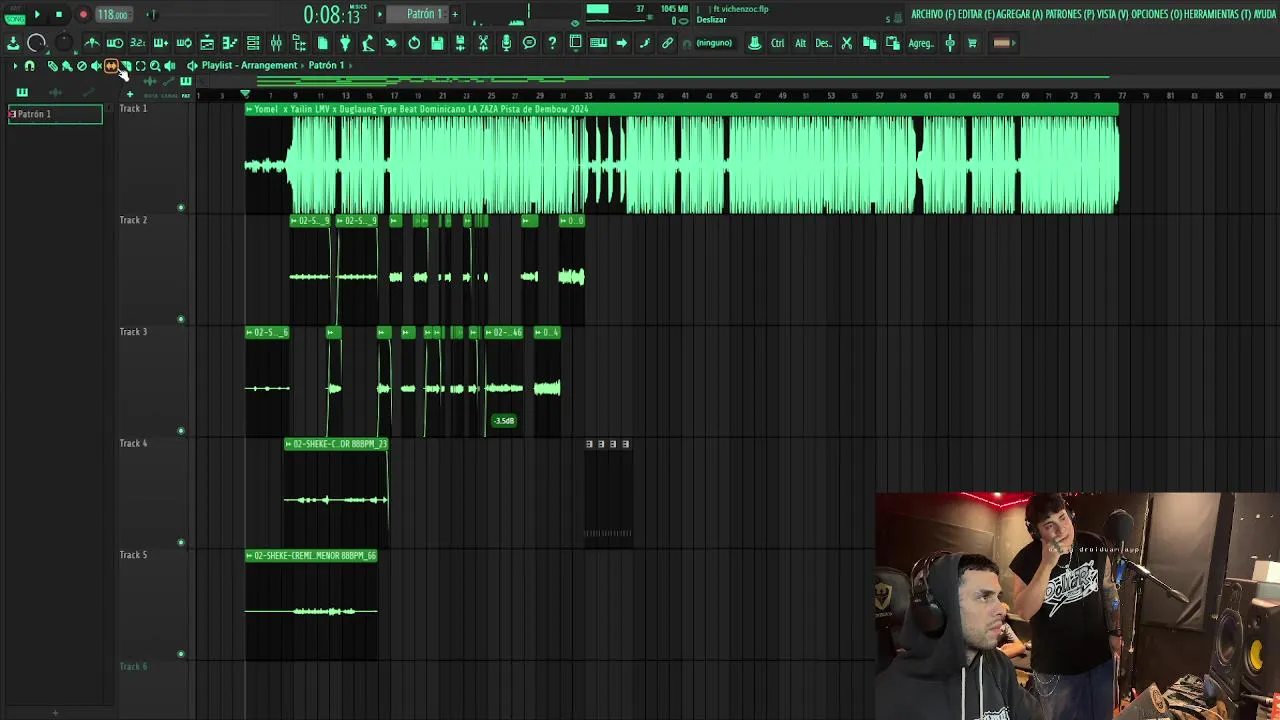Viewport: 1280px width, 720px height.
Task: Open the OPCIONES (O) menu
Action: pos(1156,14)
